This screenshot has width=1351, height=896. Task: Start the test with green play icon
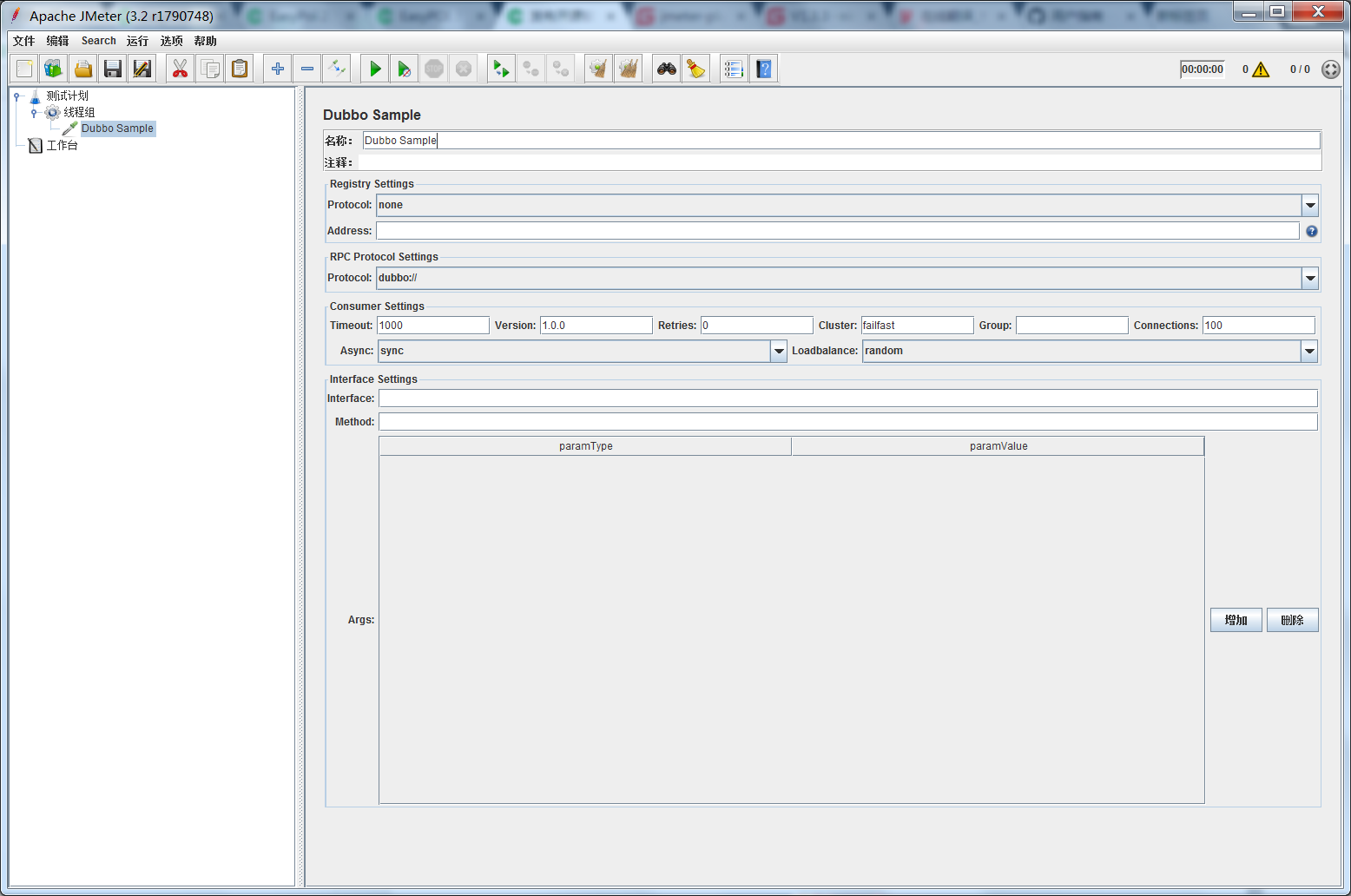[375, 69]
